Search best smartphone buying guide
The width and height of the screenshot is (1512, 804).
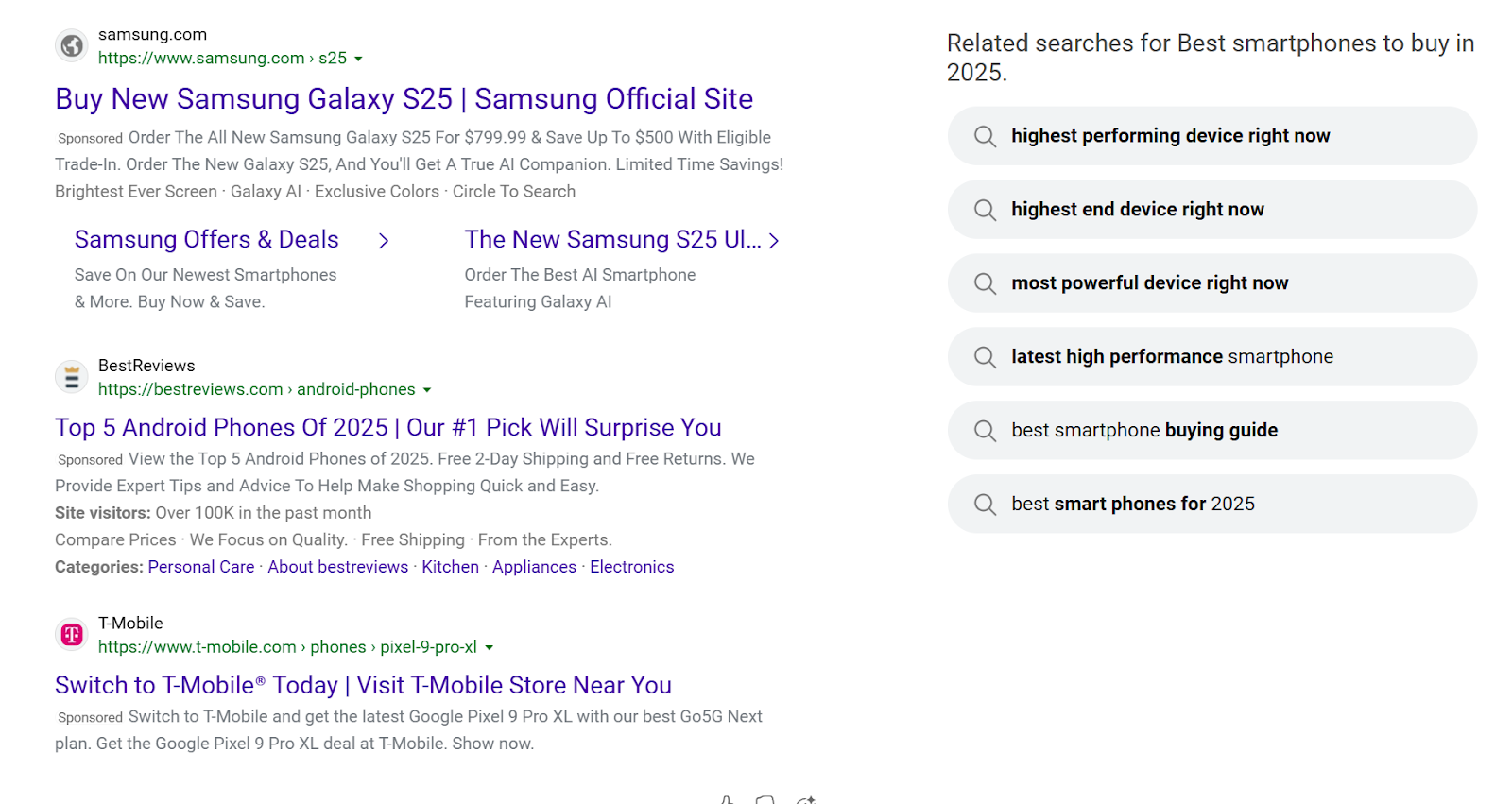pyautogui.click(x=1212, y=431)
